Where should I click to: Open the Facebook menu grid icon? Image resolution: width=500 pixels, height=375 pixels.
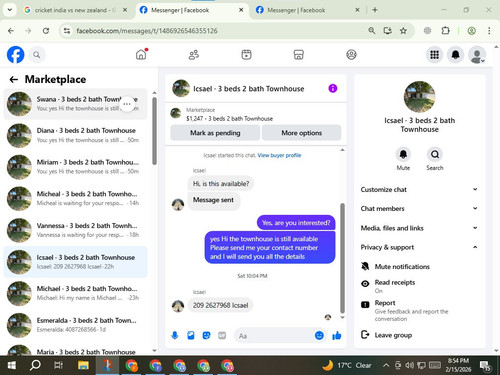(x=434, y=55)
